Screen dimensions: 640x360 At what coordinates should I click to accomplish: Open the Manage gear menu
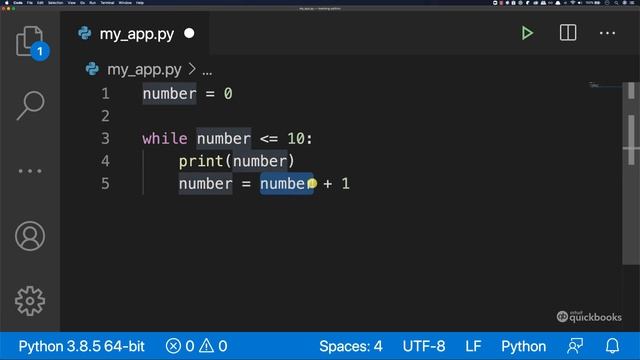[x=30, y=301]
